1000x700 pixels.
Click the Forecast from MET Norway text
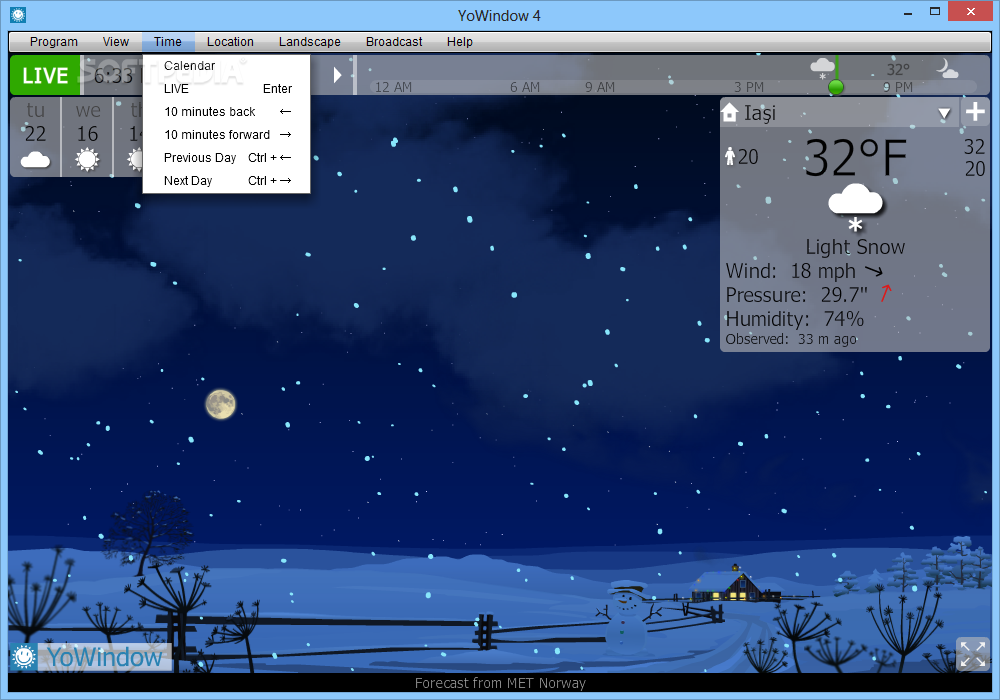coord(500,683)
